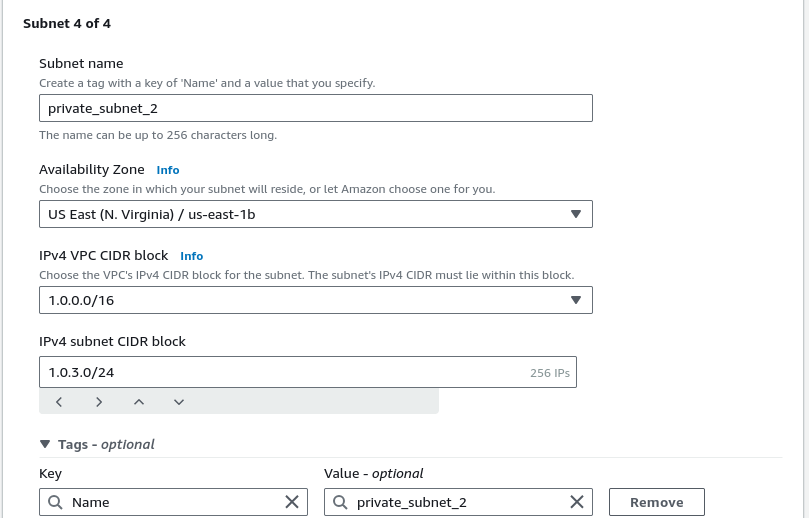The width and height of the screenshot is (809, 518).
Task: Open the IPv4 VPC CIDR block dropdown
Action: tap(316, 300)
